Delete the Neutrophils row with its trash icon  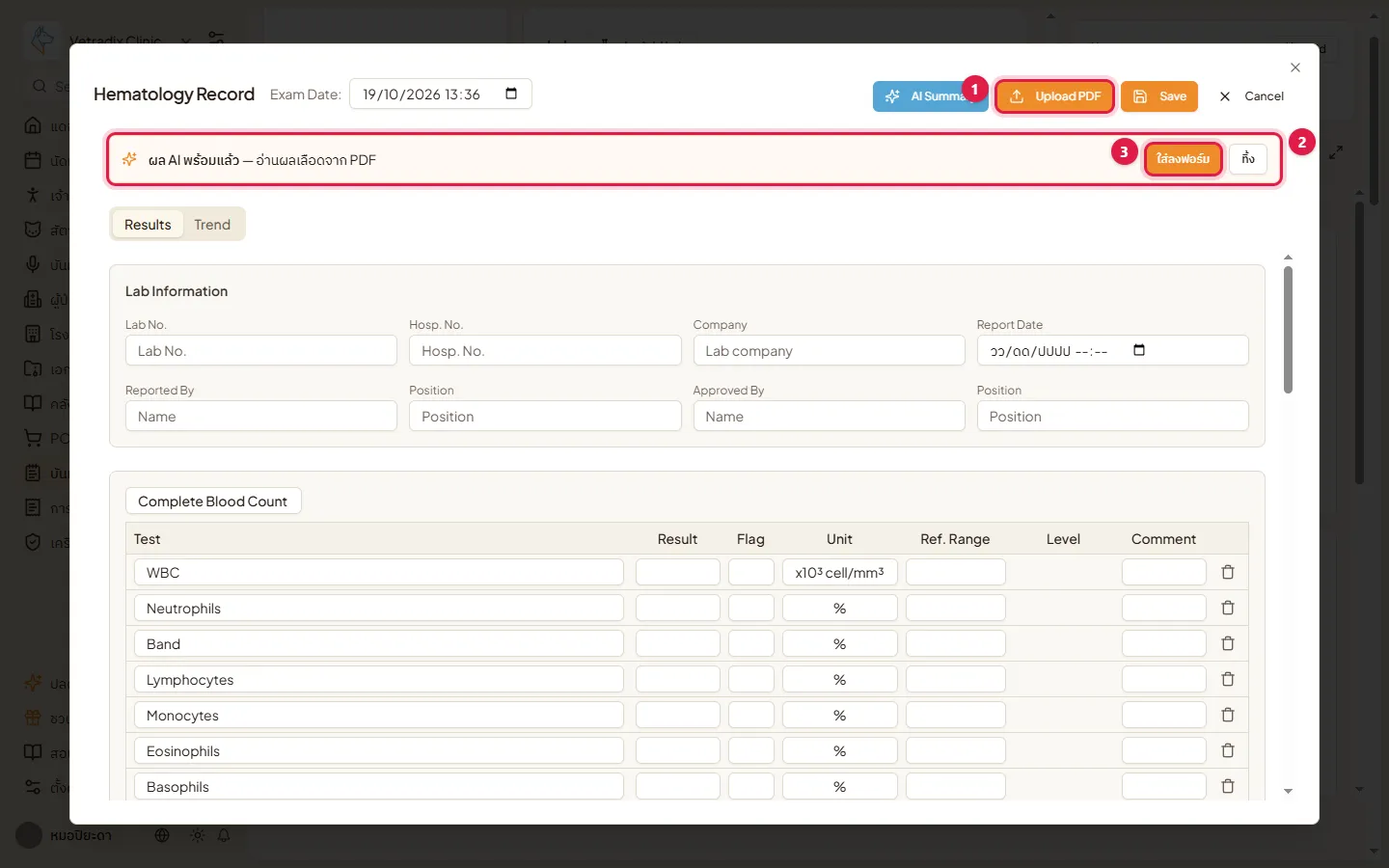click(x=1228, y=608)
